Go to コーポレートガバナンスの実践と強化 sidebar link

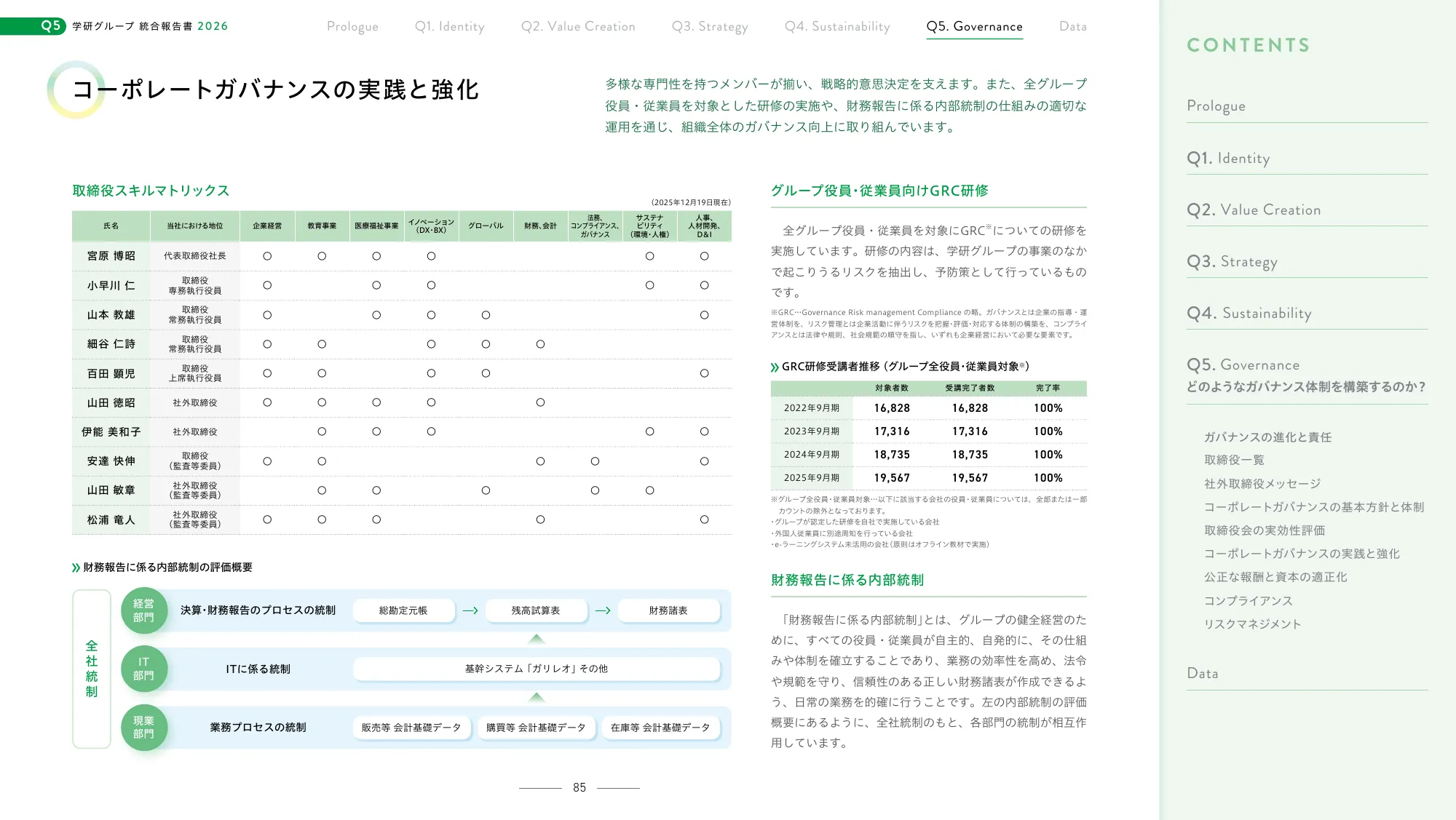(x=1302, y=554)
